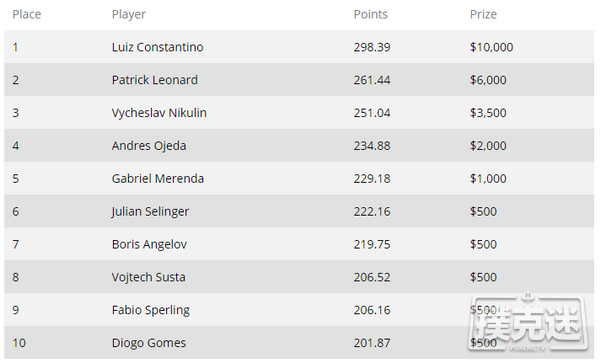This screenshot has width=600, height=364.
Task: Click the 298.39 points value
Action: pos(372,47)
